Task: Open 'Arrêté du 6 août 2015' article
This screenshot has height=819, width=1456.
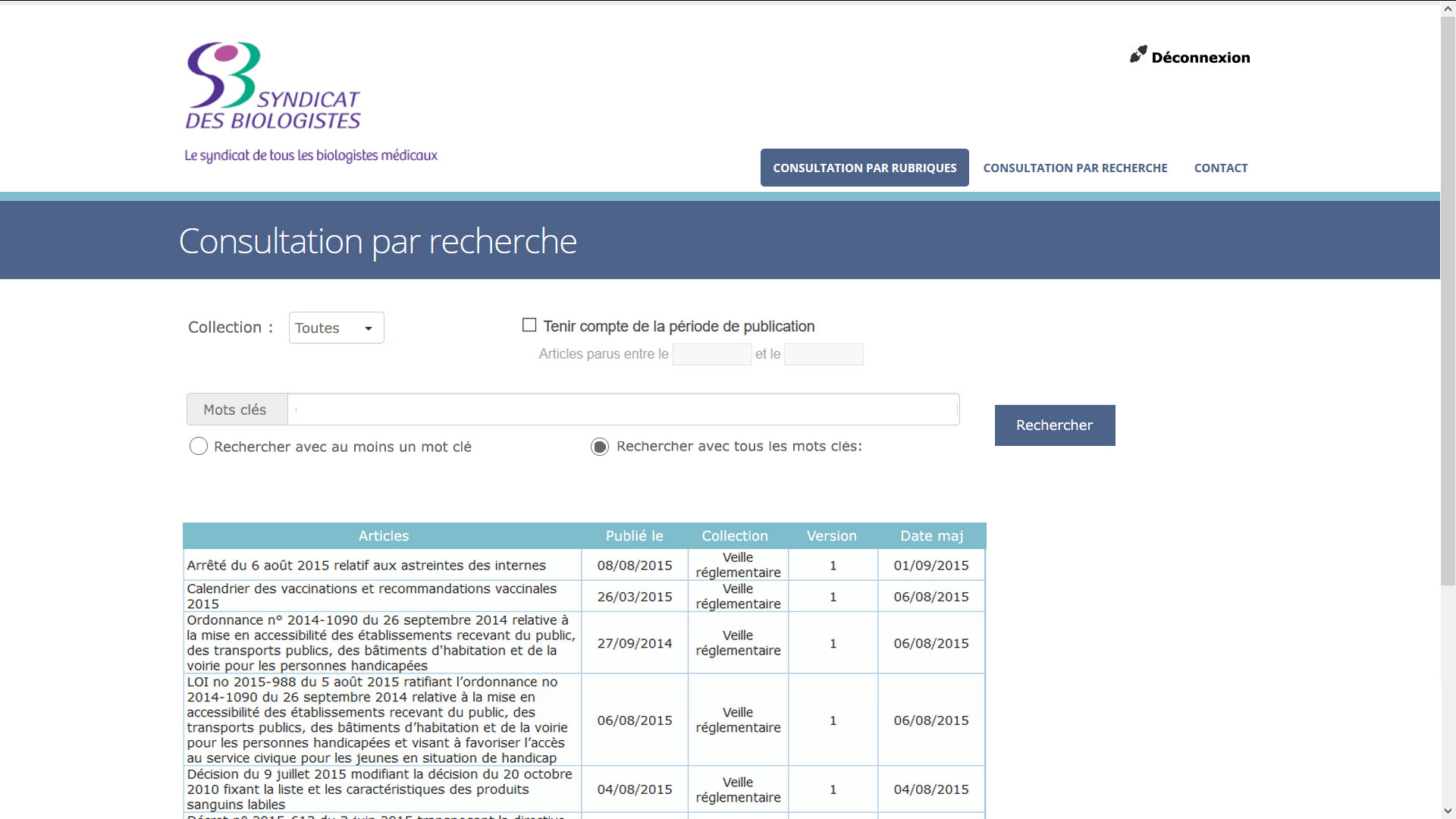Action: click(366, 565)
